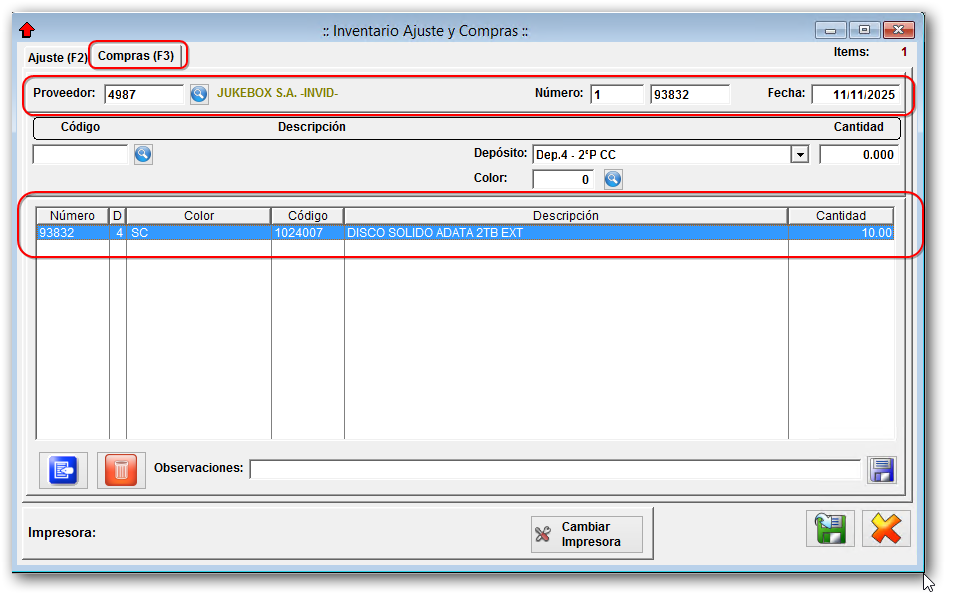Cancel using the orange X icon

[886, 529]
